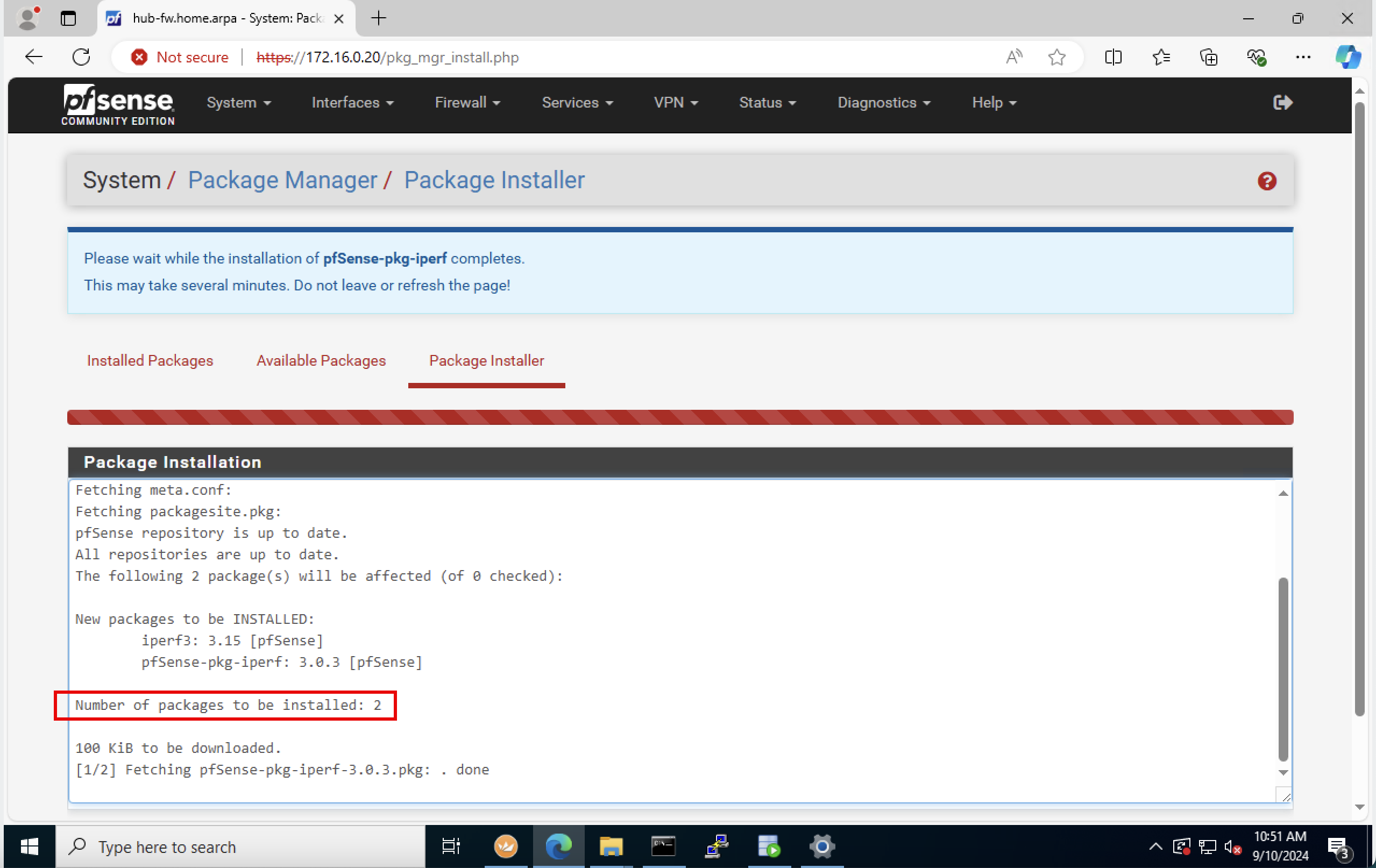This screenshot has height=868, width=1376.
Task: Open the red help question-mark icon
Action: [1266, 181]
